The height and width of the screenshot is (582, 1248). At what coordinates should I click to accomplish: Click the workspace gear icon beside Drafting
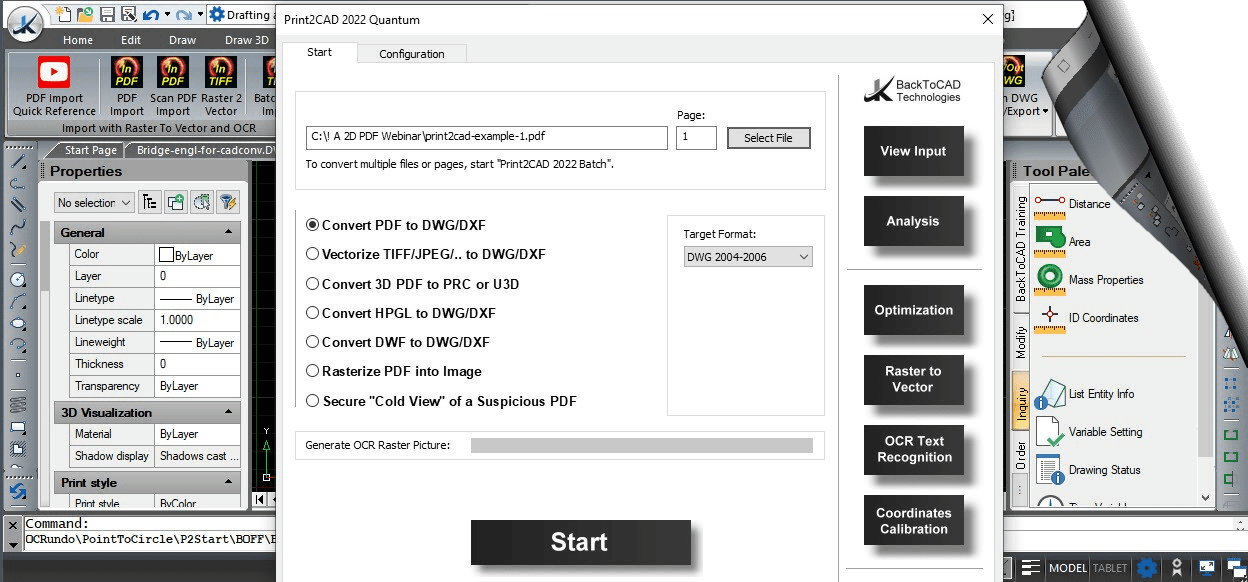pos(217,15)
